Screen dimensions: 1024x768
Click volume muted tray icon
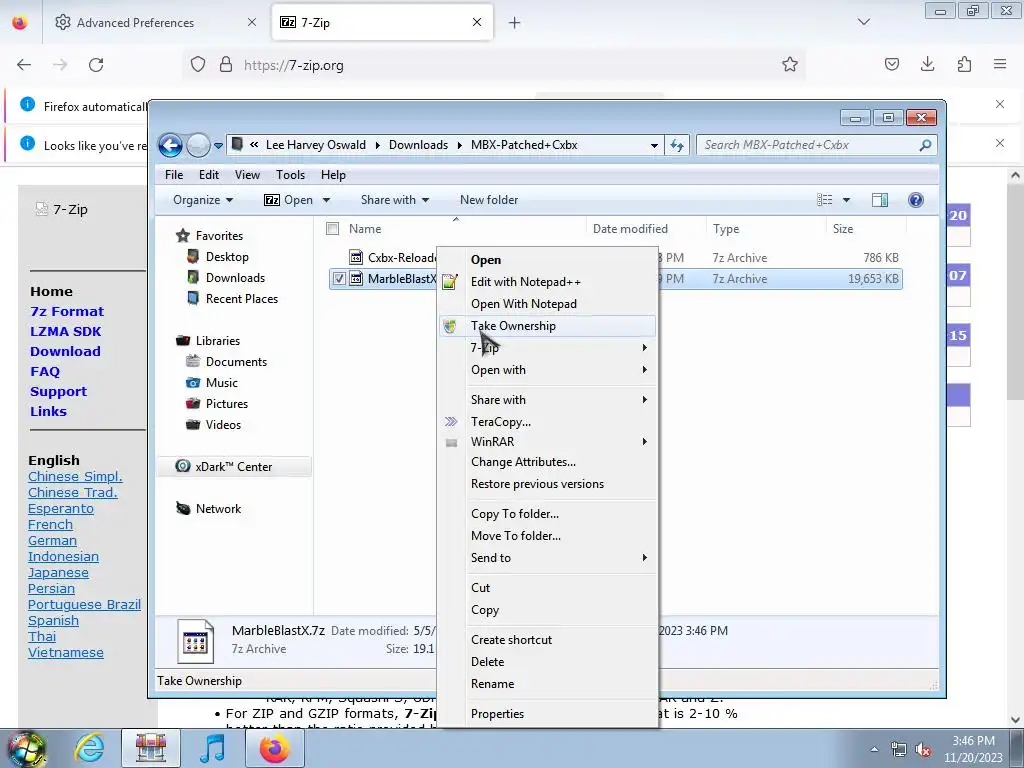coord(923,749)
